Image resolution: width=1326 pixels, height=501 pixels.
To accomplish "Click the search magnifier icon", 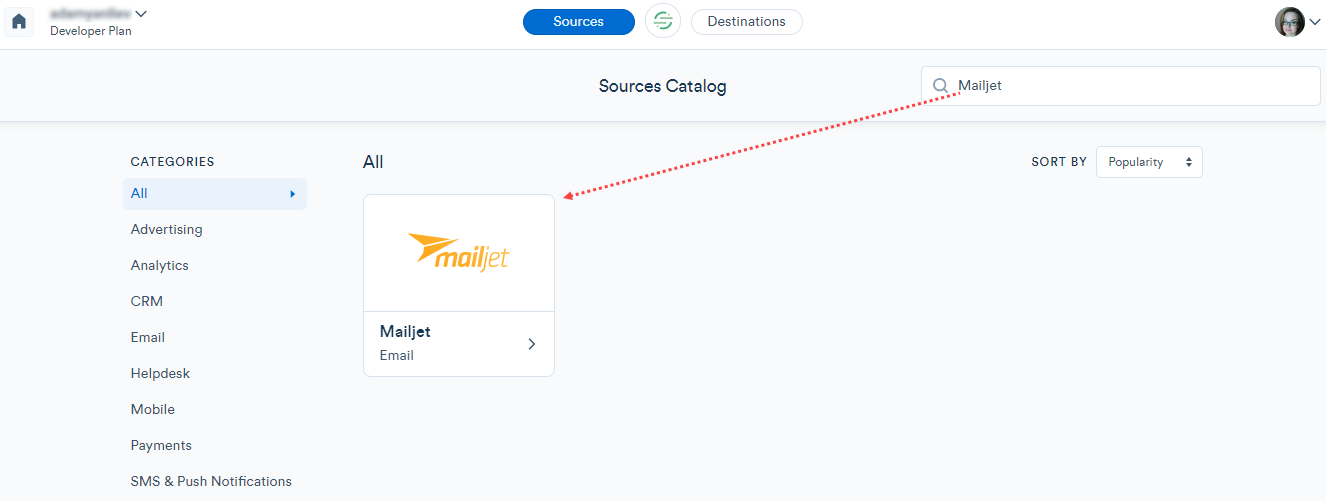I will (941, 86).
